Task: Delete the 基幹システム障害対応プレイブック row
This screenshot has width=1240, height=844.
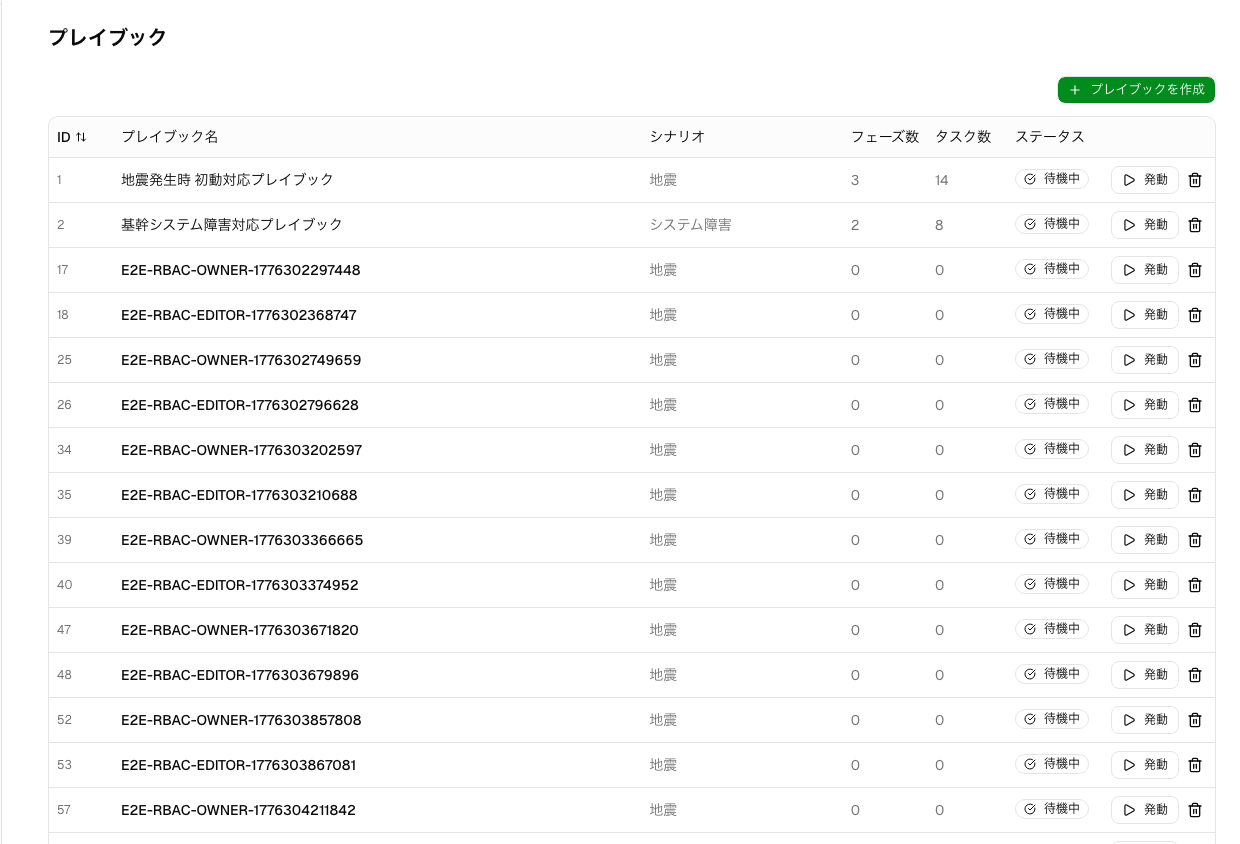Action: coord(1195,225)
